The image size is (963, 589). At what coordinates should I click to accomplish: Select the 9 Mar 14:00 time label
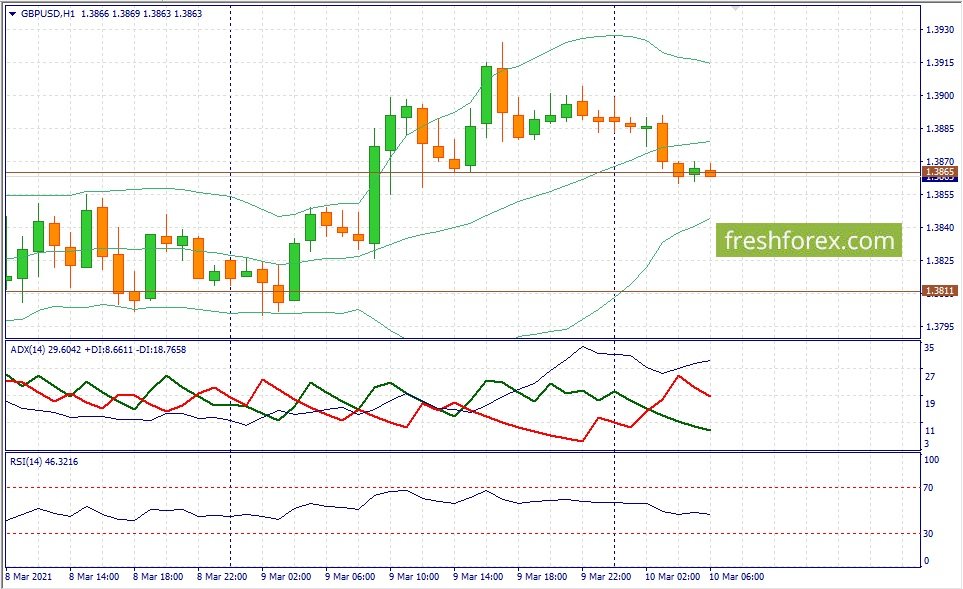(478, 577)
